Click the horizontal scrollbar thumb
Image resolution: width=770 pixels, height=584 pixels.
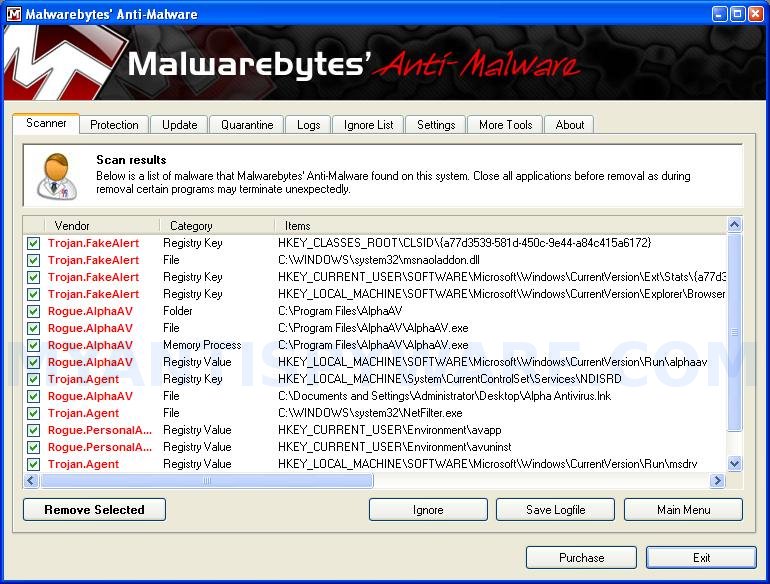pyautogui.click(x=207, y=480)
